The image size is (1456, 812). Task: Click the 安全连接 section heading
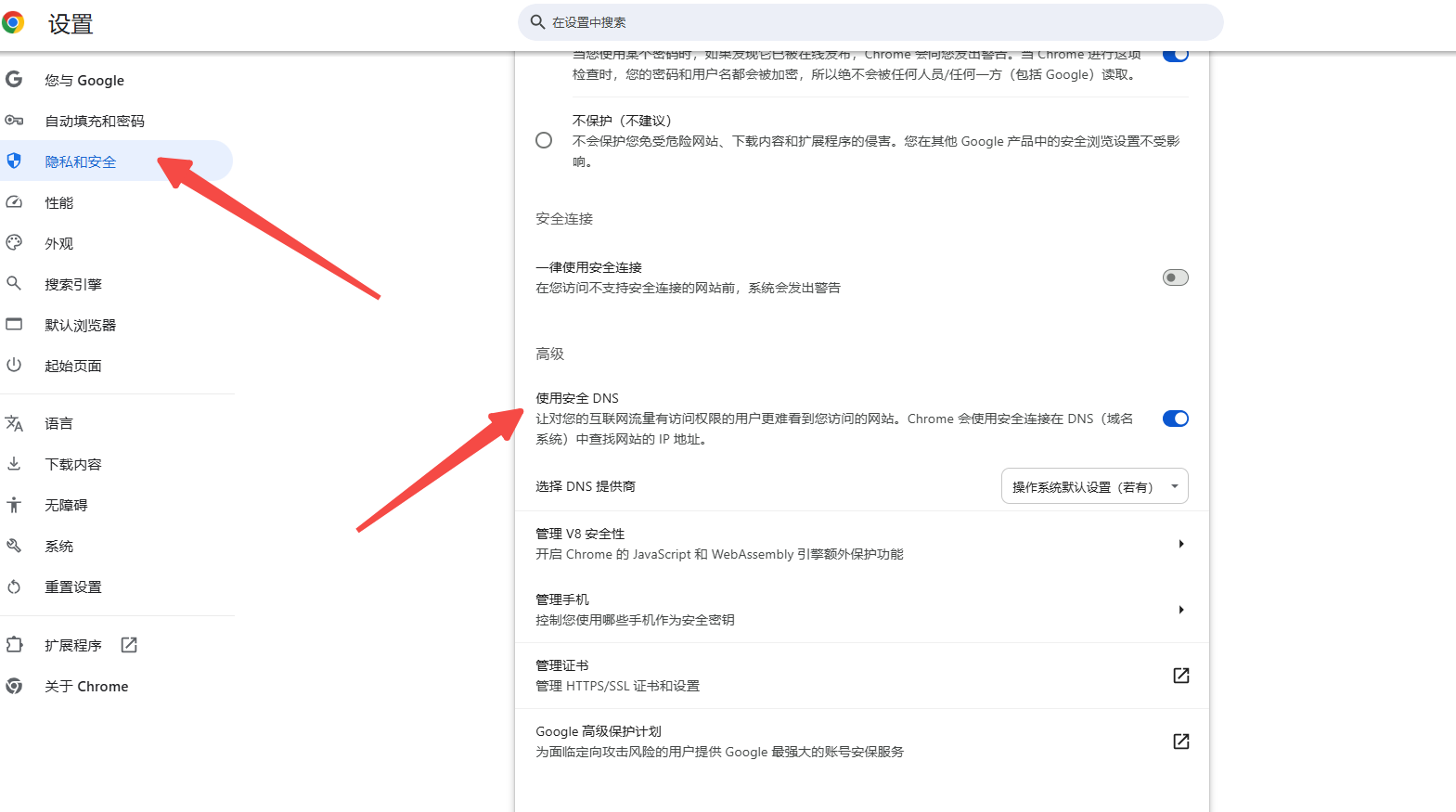click(x=563, y=219)
